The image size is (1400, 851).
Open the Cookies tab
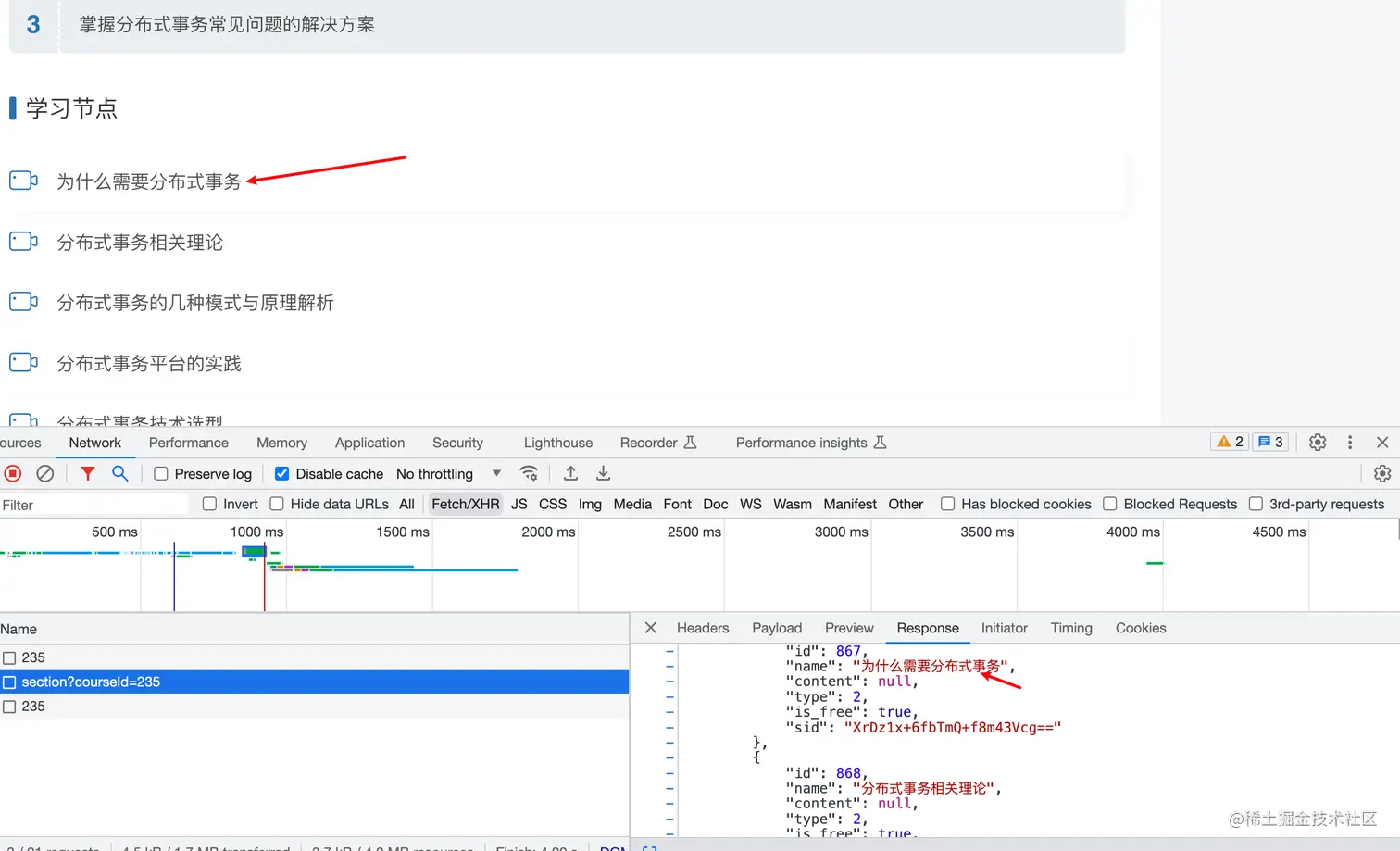[1141, 628]
